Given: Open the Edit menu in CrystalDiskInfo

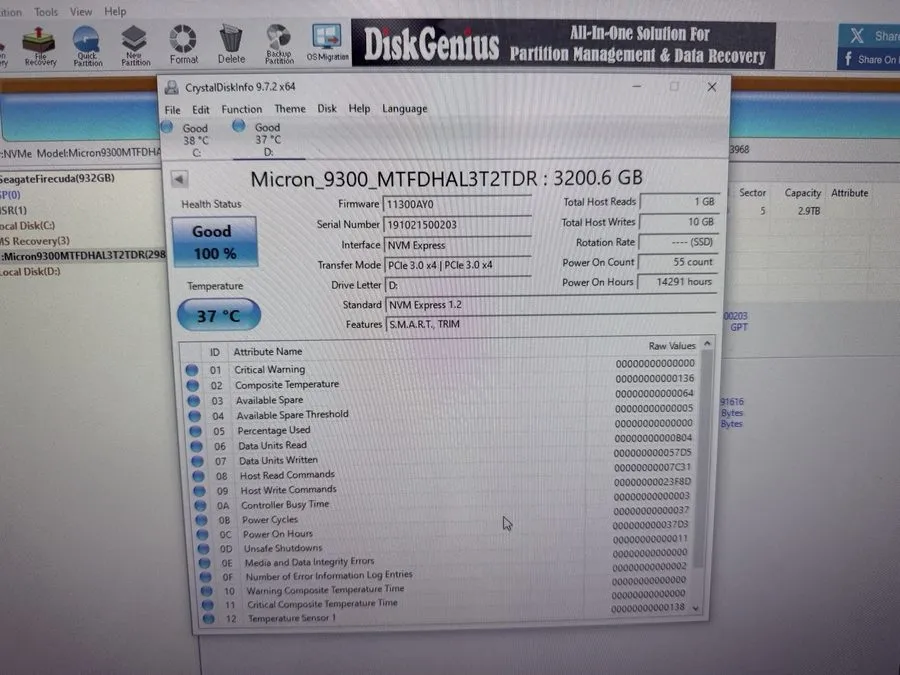Looking at the screenshot, I should tap(200, 109).
